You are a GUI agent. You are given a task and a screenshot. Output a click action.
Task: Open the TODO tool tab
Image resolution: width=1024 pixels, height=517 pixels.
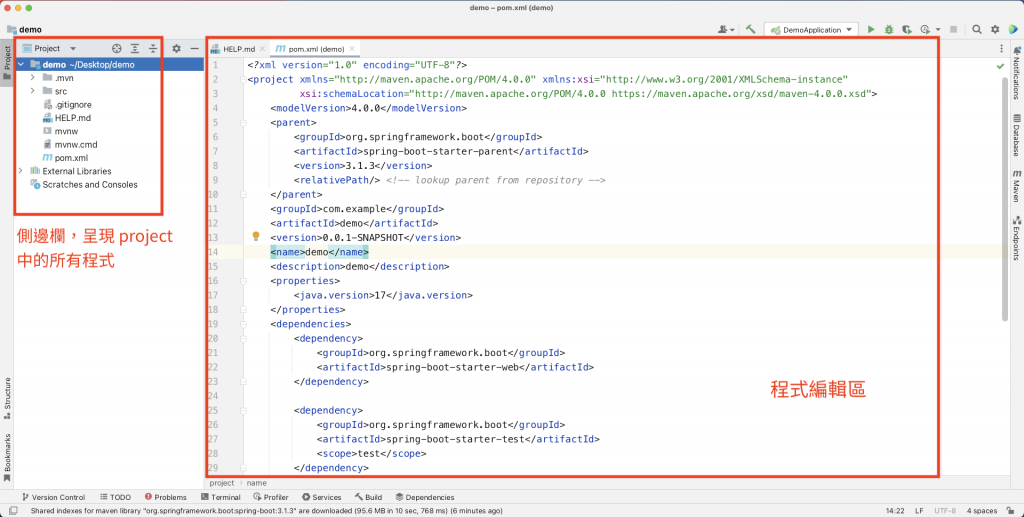(116, 497)
